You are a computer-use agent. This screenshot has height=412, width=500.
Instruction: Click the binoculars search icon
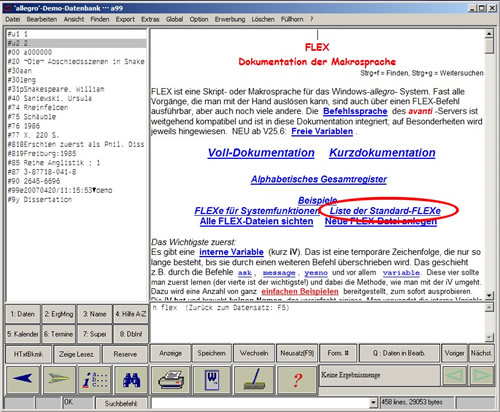tap(131, 379)
